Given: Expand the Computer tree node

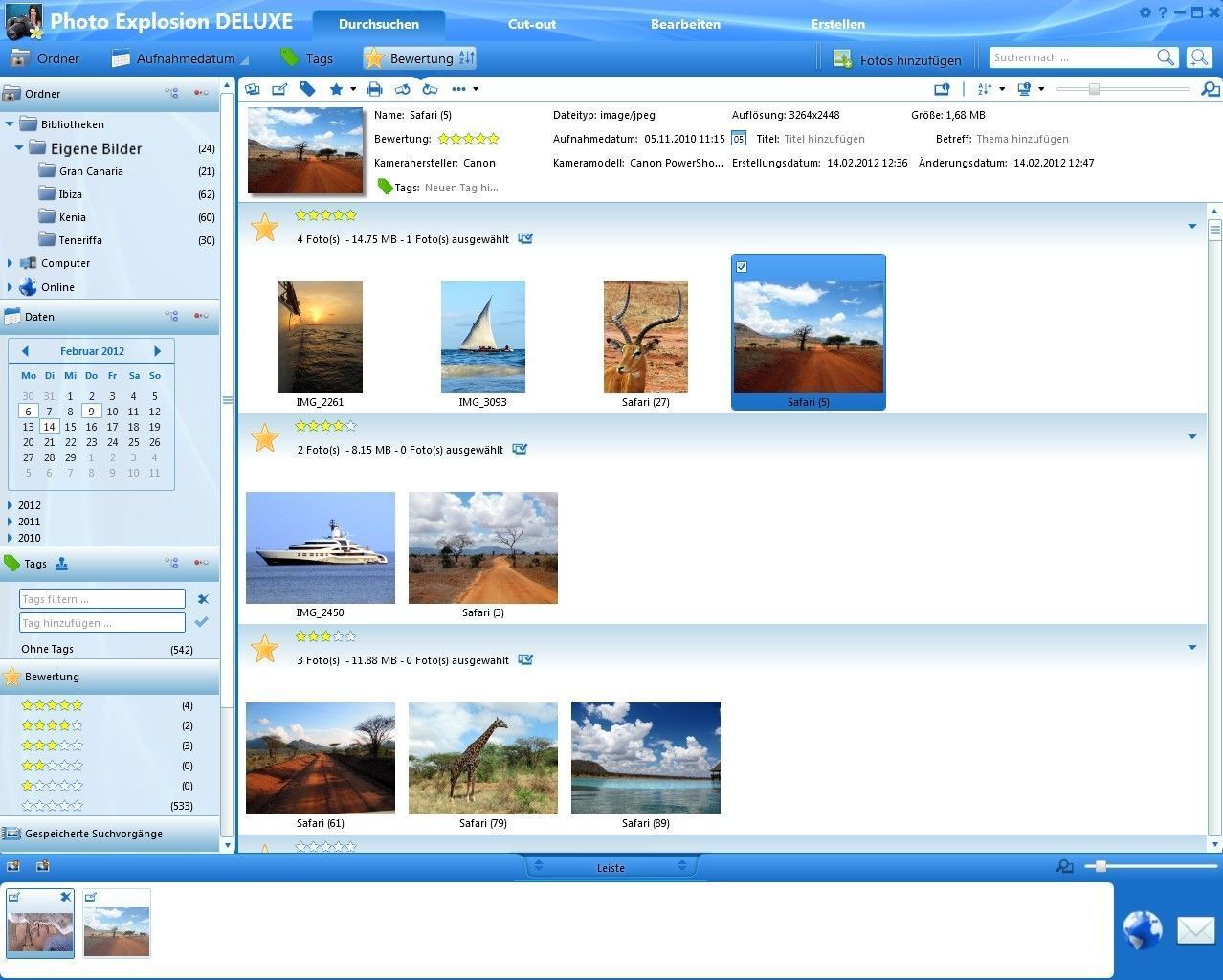Looking at the screenshot, I should tap(11, 263).
